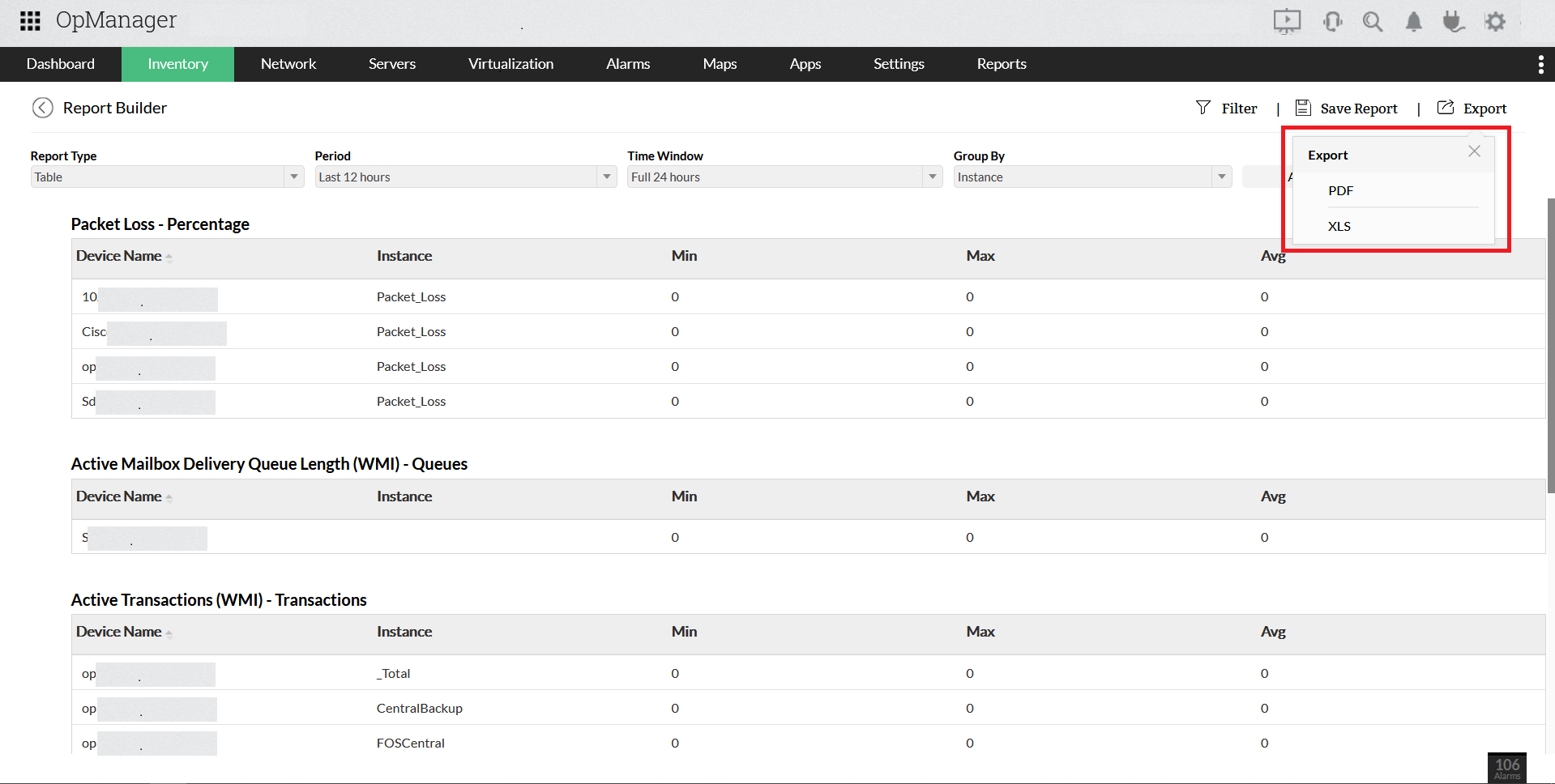Click the plug icon in header
Image resolution: width=1555 pixels, height=784 pixels.
(x=1453, y=22)
